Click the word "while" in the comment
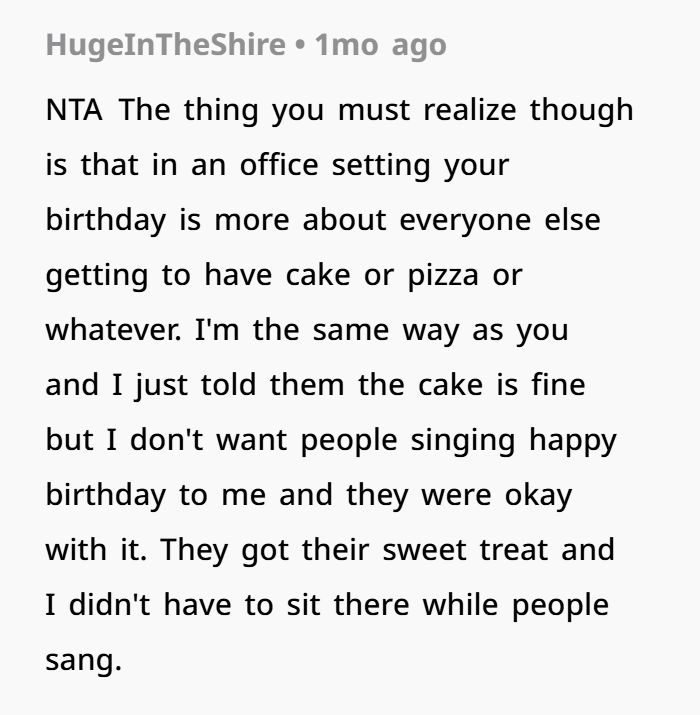Screen dimensions: 700x715 [x=460, y=605]
